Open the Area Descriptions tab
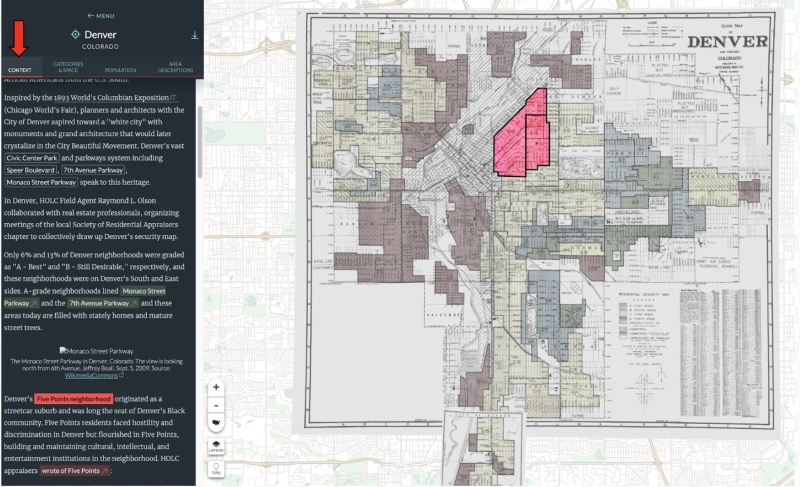This screenshot has height=487, width=800. tap(175, 67)
